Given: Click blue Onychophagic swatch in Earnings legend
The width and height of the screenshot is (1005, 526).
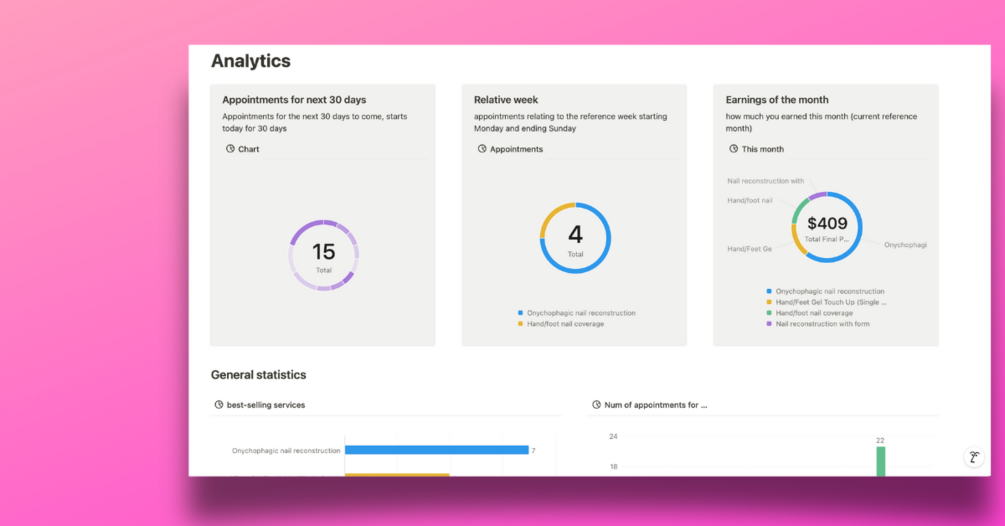Looking at the screenshot, I should (x=769, y=291).
